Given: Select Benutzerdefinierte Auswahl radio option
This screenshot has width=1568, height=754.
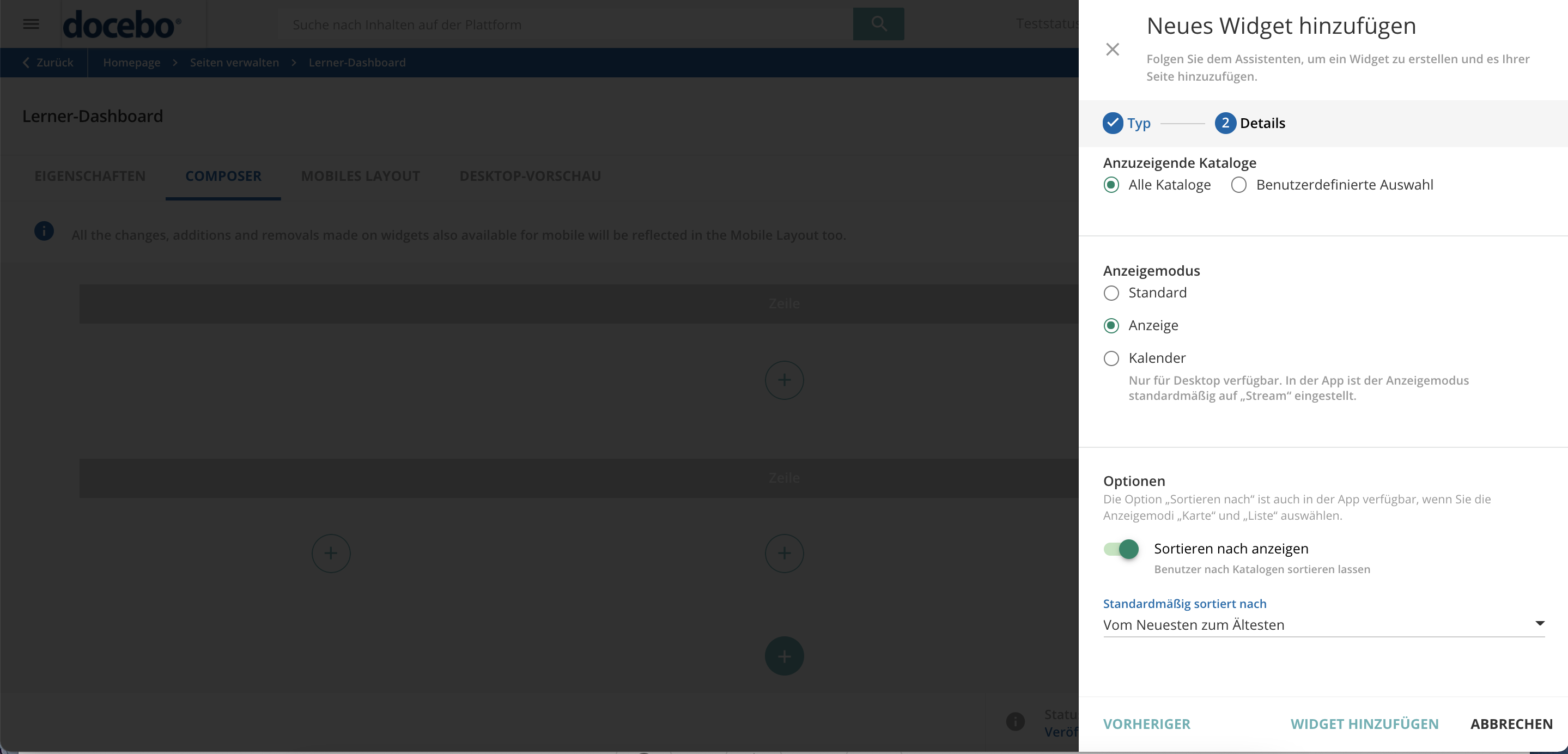Looking at the screenshot, I should tap(1239, 185).
